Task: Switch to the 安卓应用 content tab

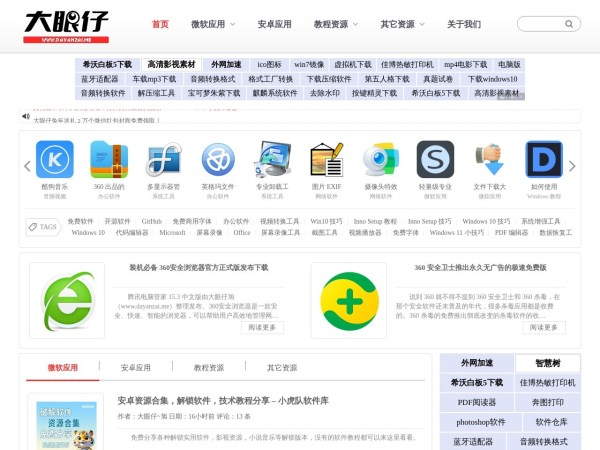Action: coord(136,367)
